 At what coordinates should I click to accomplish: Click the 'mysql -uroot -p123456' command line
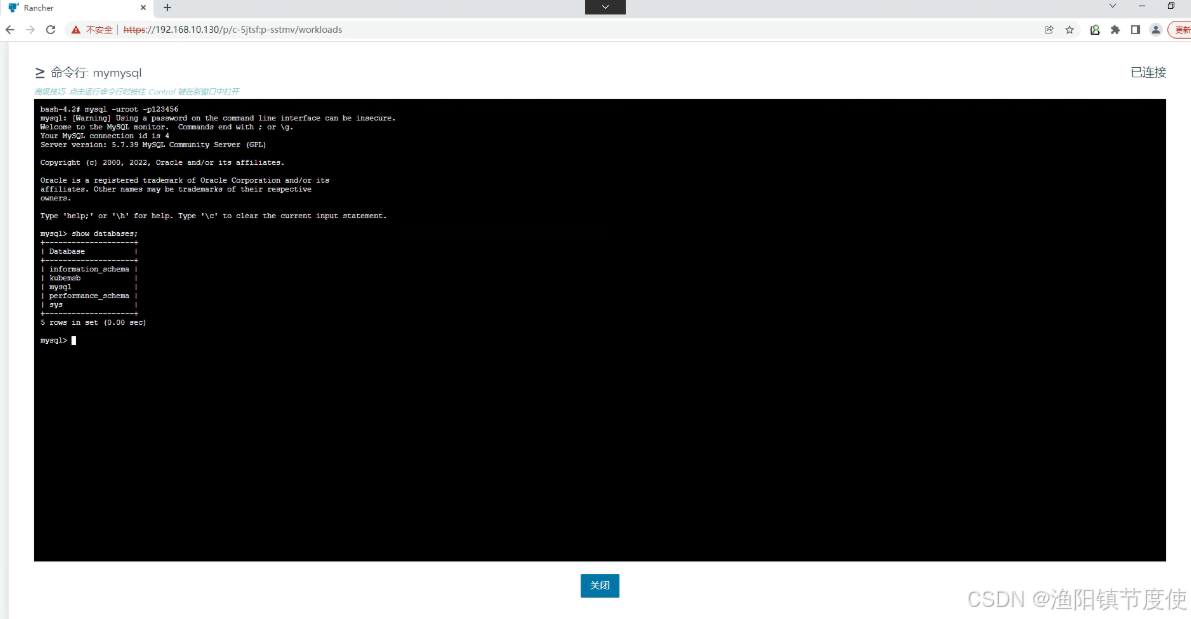point(109,109)
